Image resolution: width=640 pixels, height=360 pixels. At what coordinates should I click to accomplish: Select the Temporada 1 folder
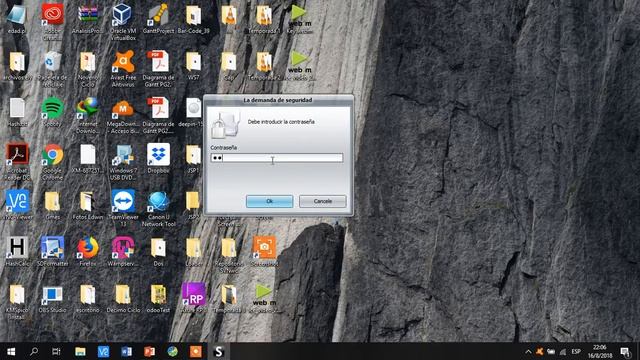pos(264,18)
